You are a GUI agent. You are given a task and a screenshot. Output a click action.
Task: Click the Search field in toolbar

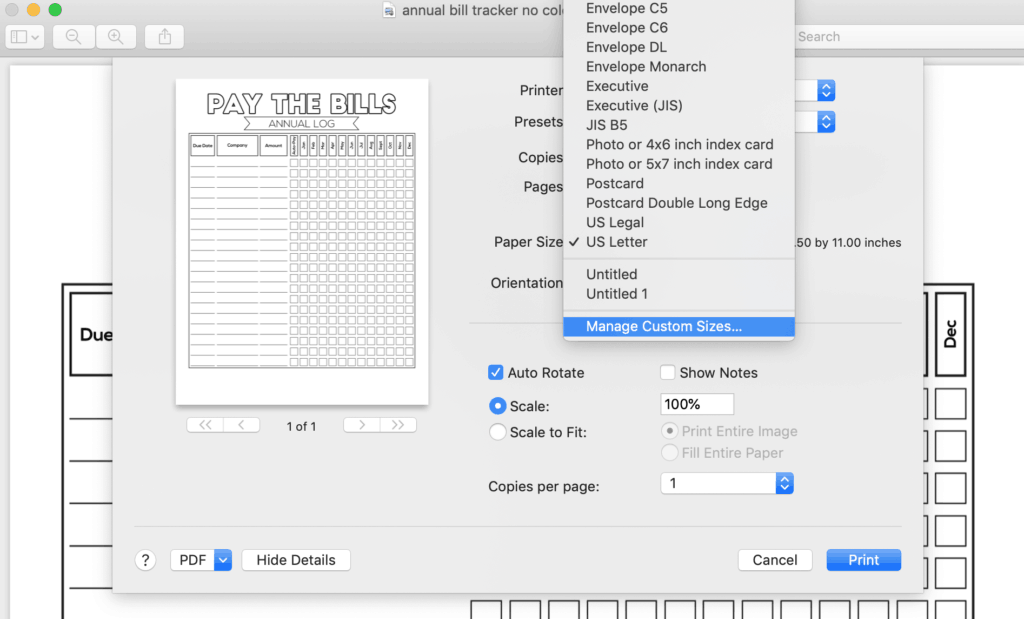click(x=908, y=37)
